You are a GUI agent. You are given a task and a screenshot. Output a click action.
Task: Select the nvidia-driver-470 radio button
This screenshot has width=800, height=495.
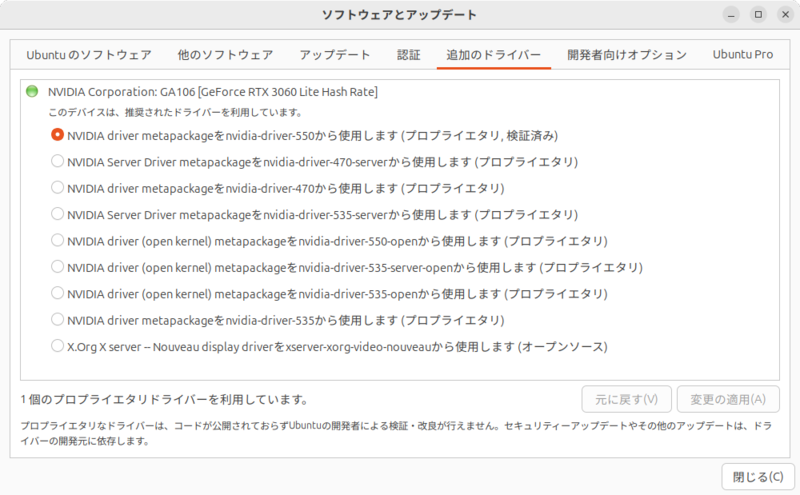click(57, 187)
